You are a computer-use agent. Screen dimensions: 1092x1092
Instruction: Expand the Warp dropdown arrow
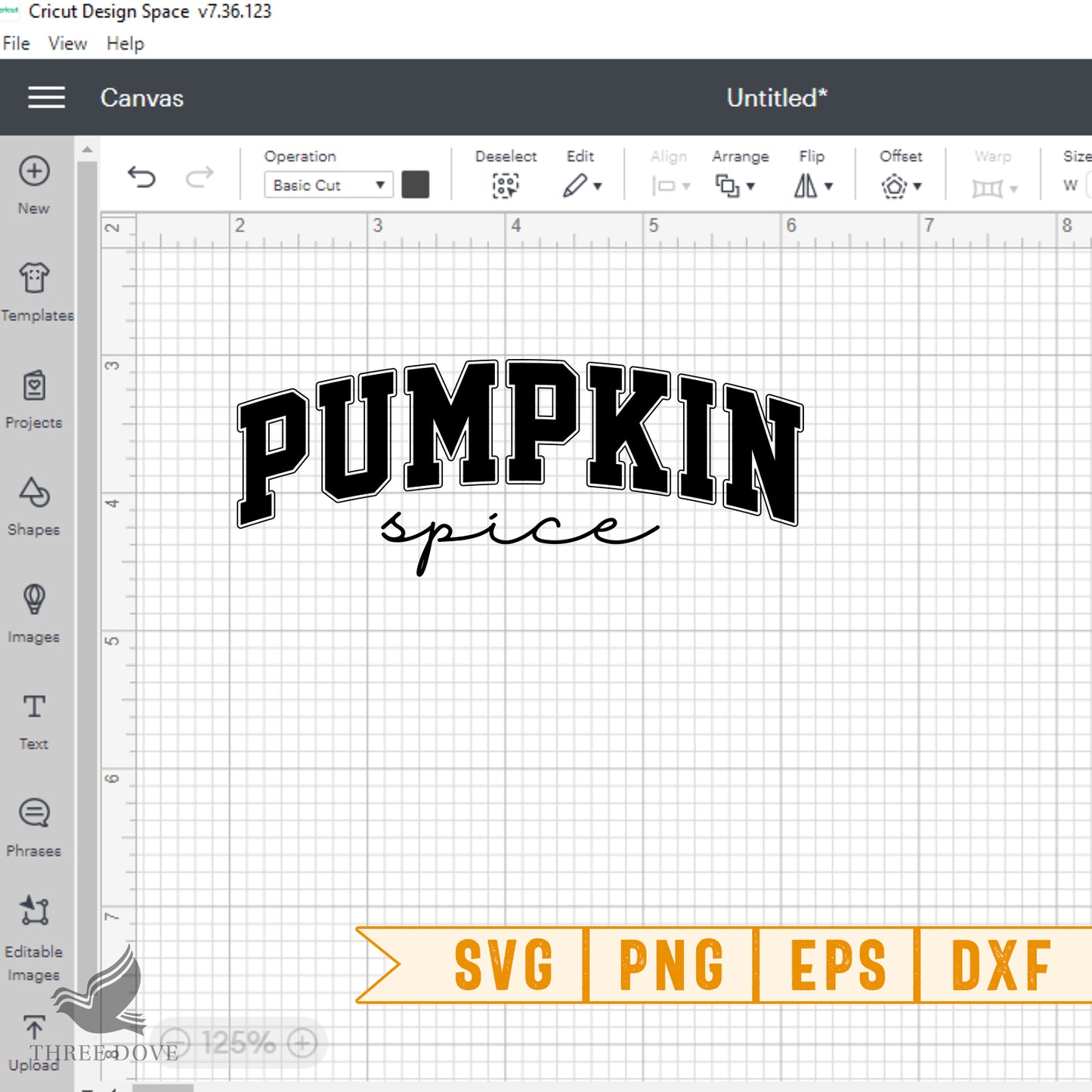click(1013, 189)
